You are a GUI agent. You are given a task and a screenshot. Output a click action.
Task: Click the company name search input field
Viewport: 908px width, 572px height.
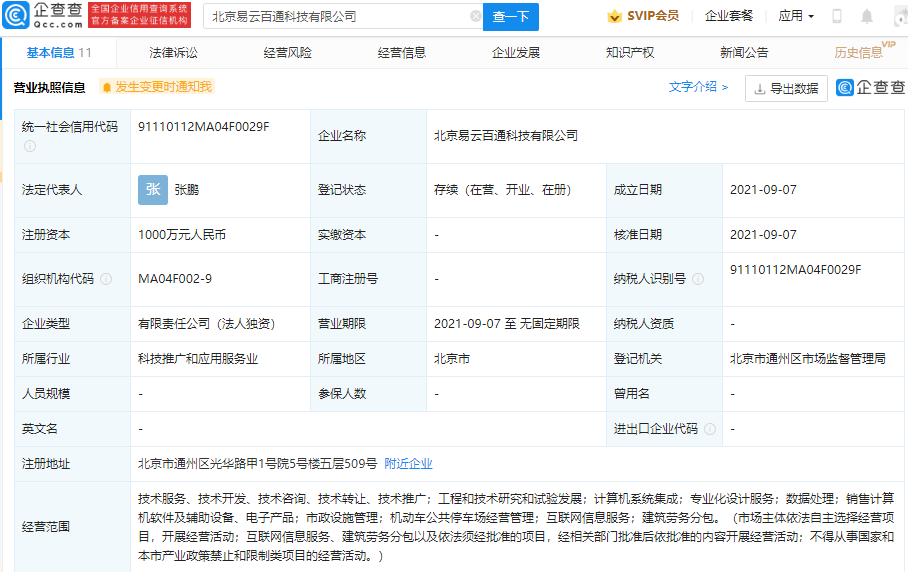click(335, 16)
